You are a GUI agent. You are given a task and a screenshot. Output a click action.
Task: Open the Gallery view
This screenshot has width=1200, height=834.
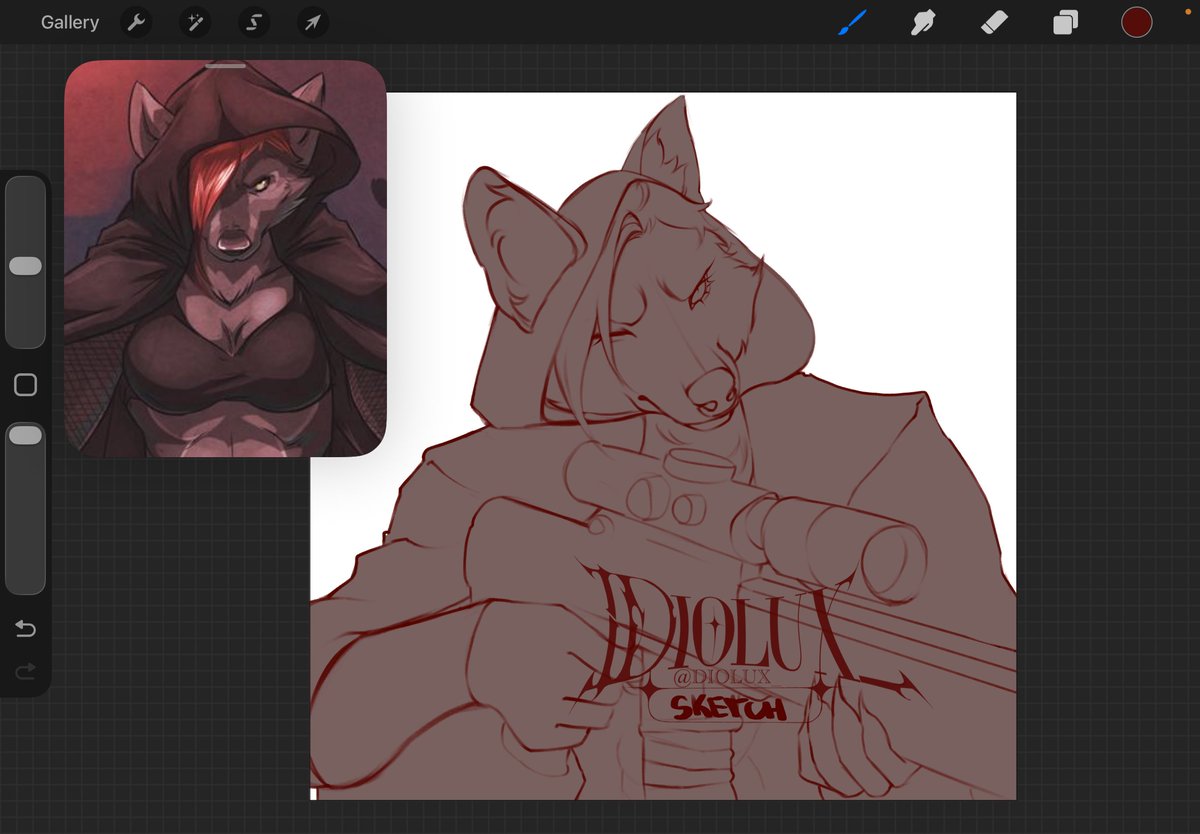pos(70,22)
